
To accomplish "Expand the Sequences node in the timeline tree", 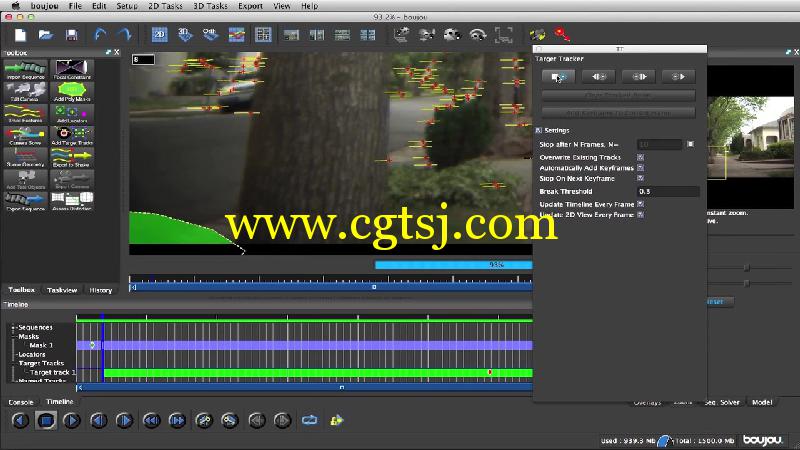I will point(13,328).
